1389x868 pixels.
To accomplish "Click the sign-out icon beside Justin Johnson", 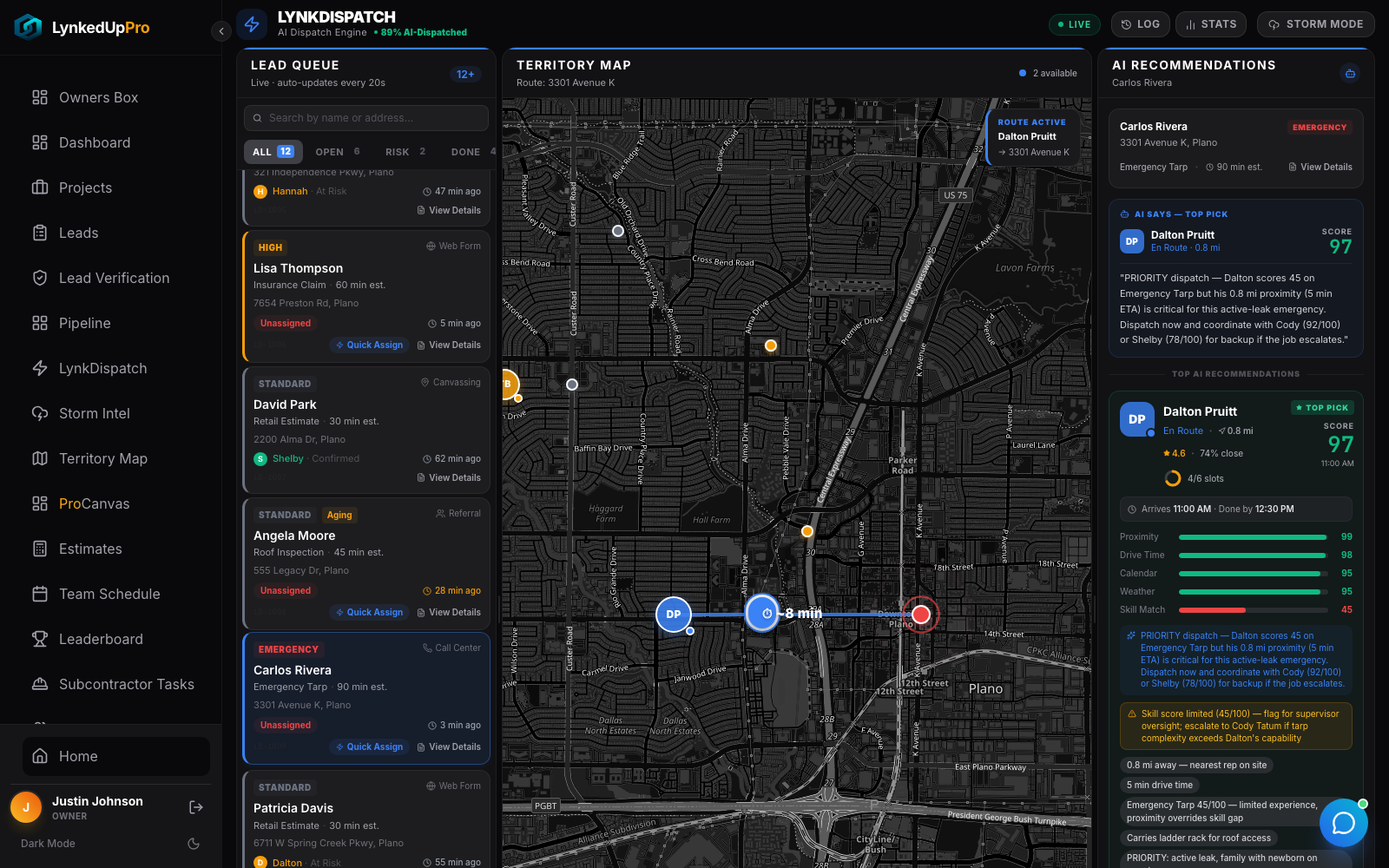I will pos(196,807).
